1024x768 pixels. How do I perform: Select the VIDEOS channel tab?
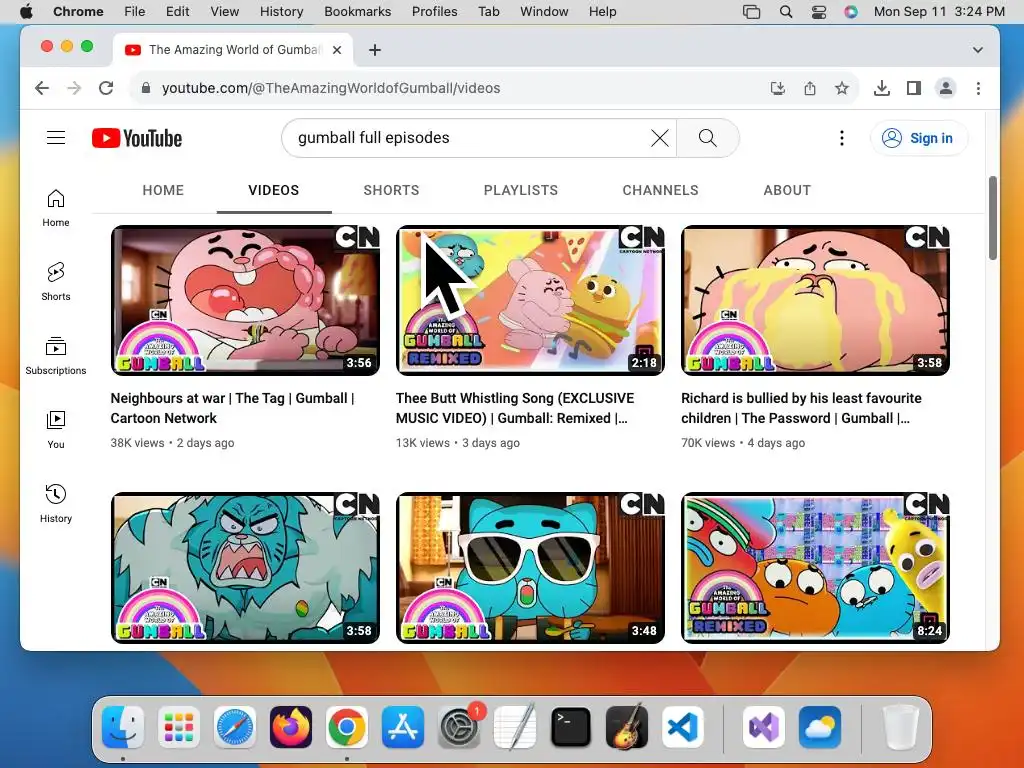pyautogui.click(x=274, y=190)
